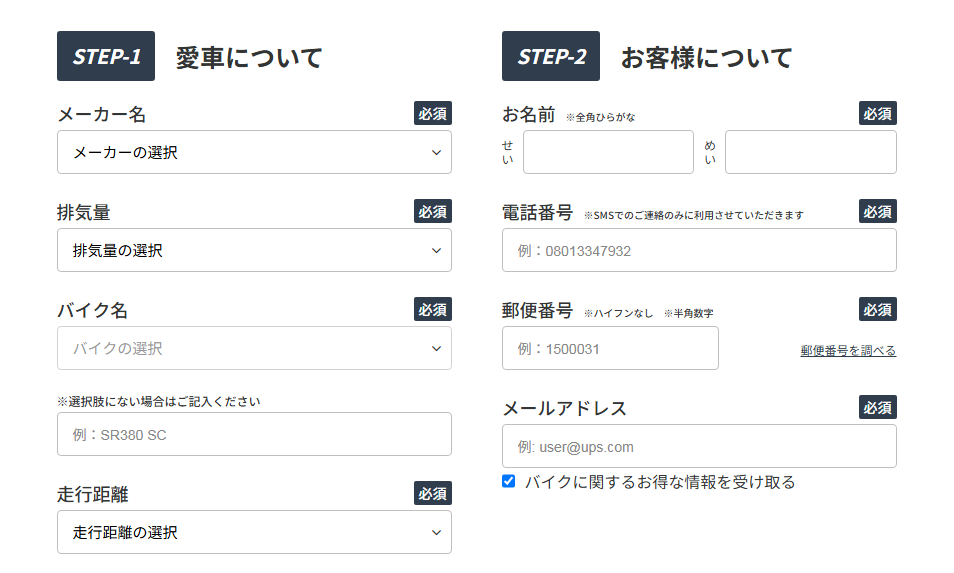The image size is (954, 573).
Task: Click the chevron arrow in 排気量の選択
Action: (436, 250)
